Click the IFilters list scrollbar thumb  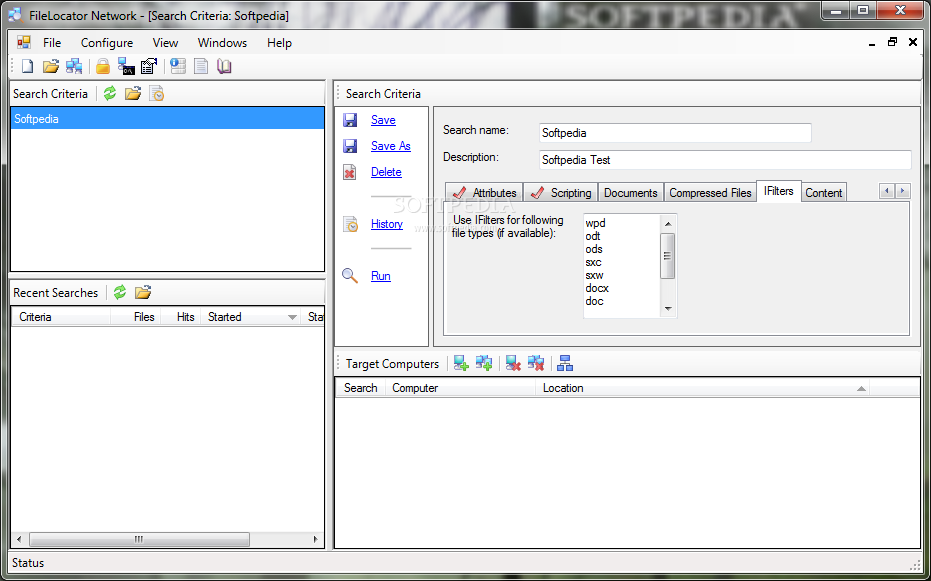(x=668, y=256)
